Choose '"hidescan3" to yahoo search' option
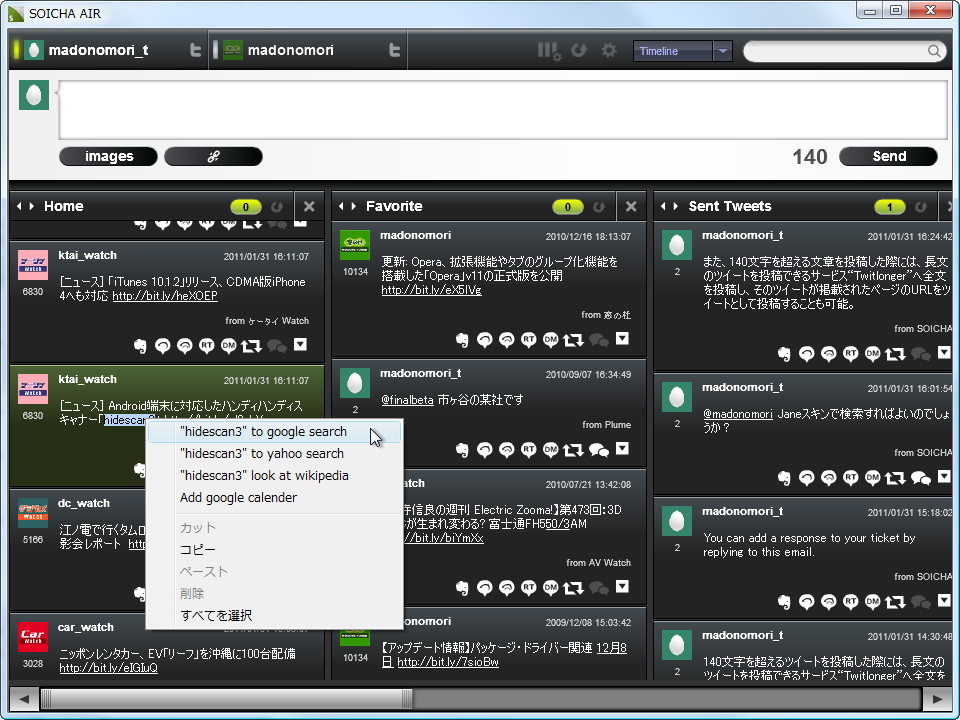 coord(274,454)
